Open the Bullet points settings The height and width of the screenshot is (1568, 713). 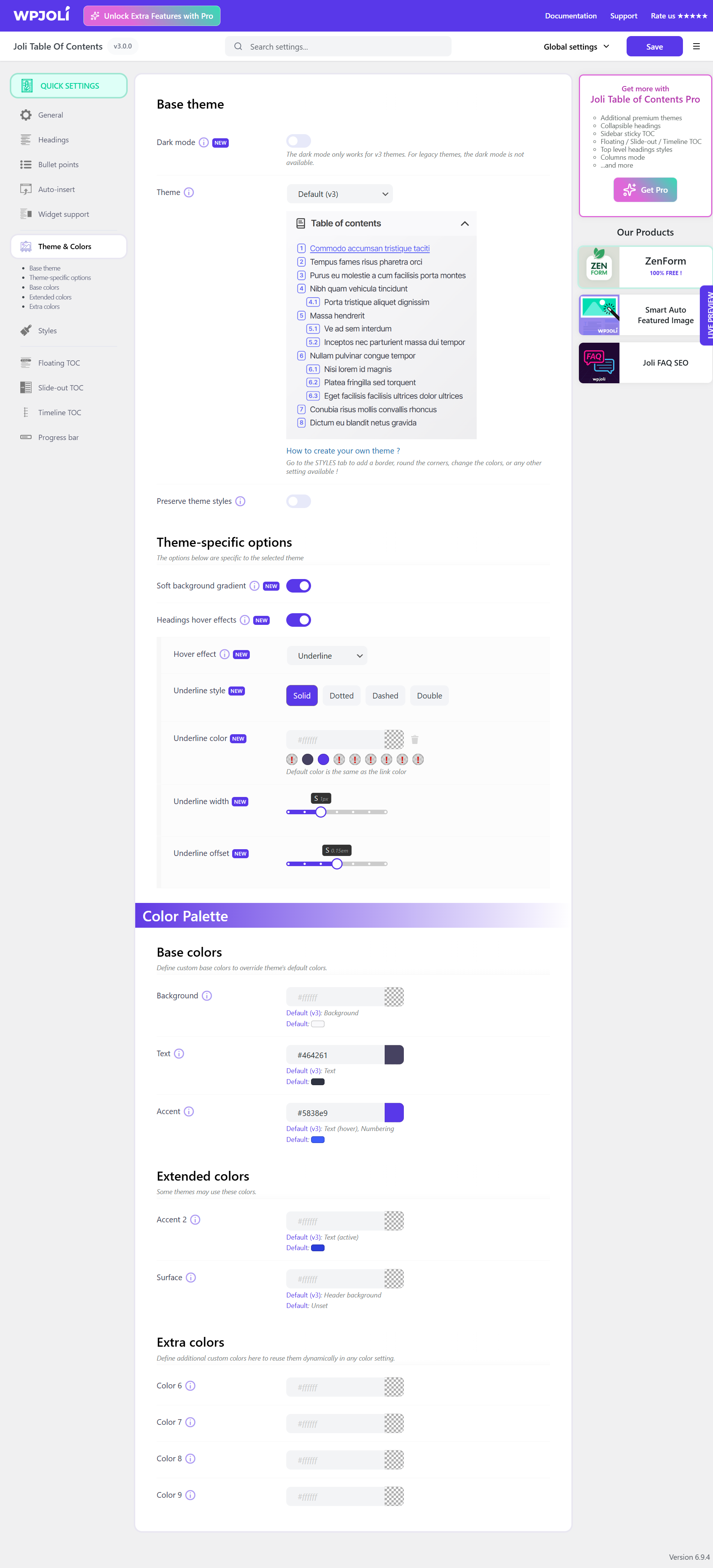point(58,164)
